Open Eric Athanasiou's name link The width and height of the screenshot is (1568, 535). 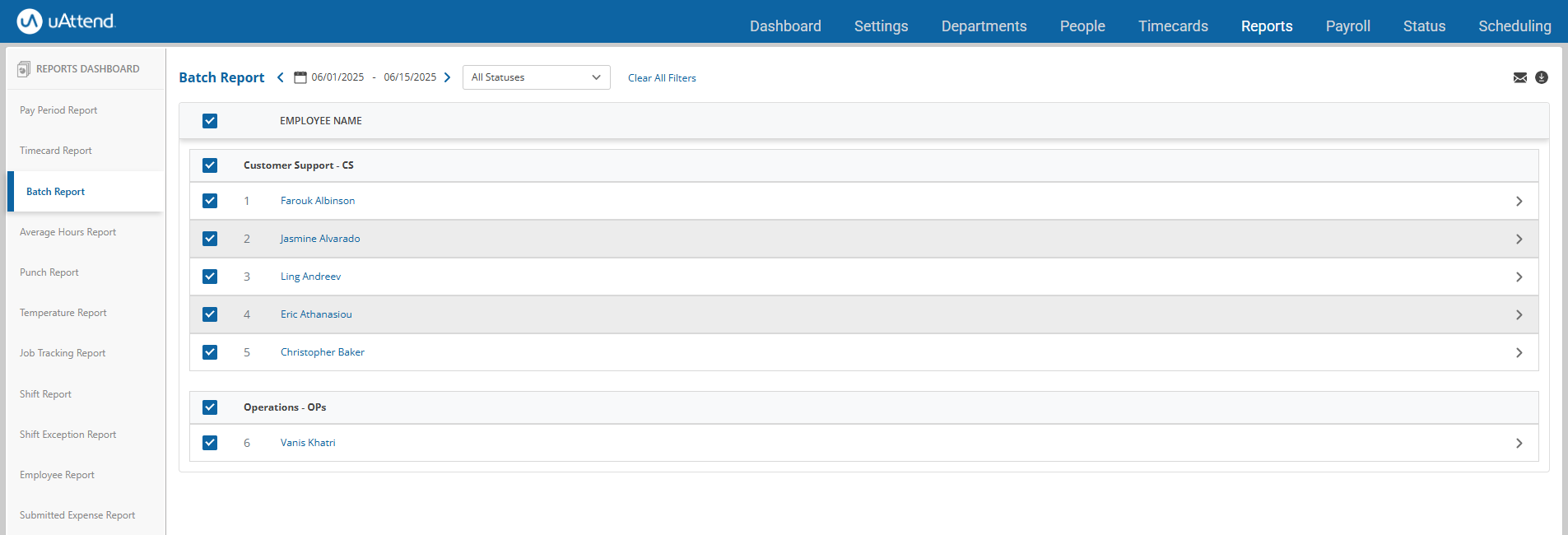[x=316, y=314]
